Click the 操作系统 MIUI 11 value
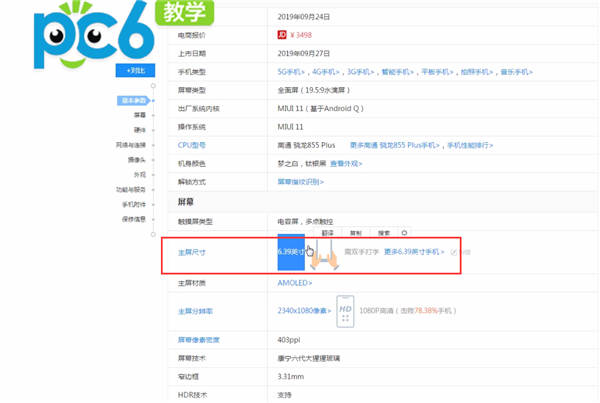Screen dimensions: 600x403 pos(290,127)
